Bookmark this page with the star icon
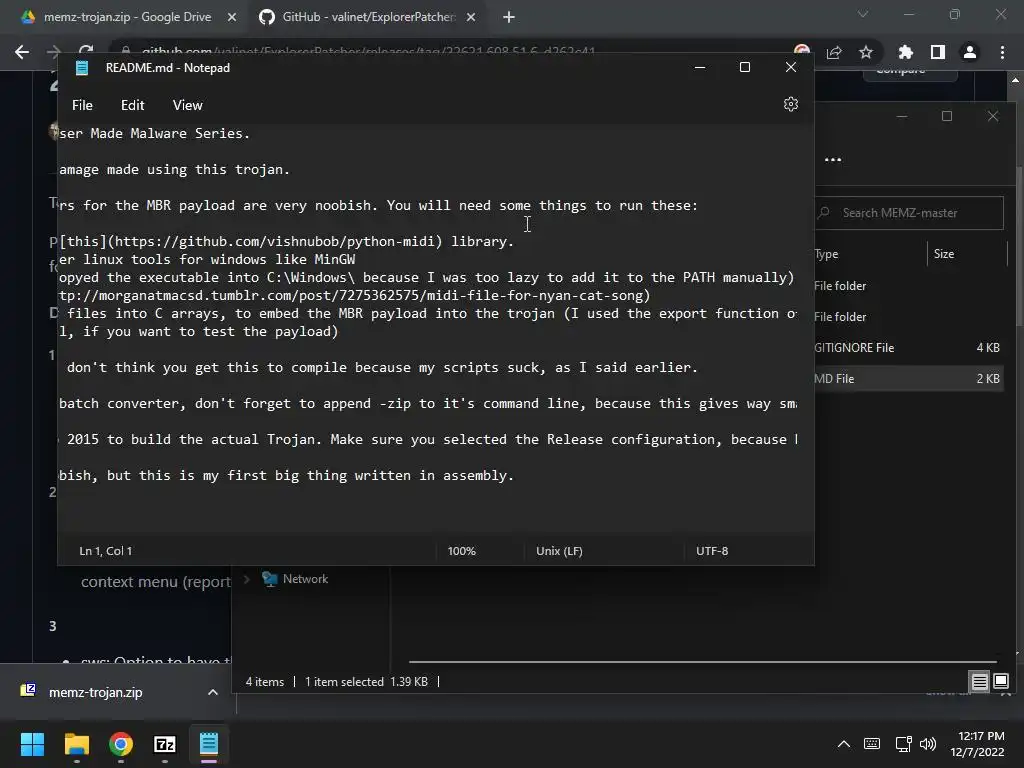 pos(866,52)
